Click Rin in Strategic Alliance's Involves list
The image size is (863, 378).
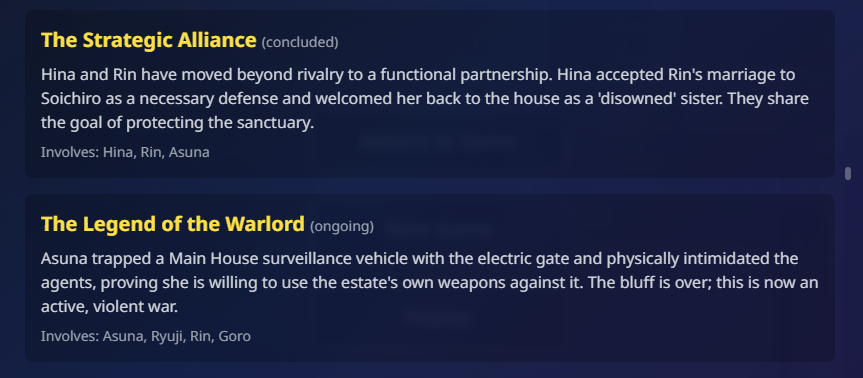pyautogui.click(x=151, y=152)
